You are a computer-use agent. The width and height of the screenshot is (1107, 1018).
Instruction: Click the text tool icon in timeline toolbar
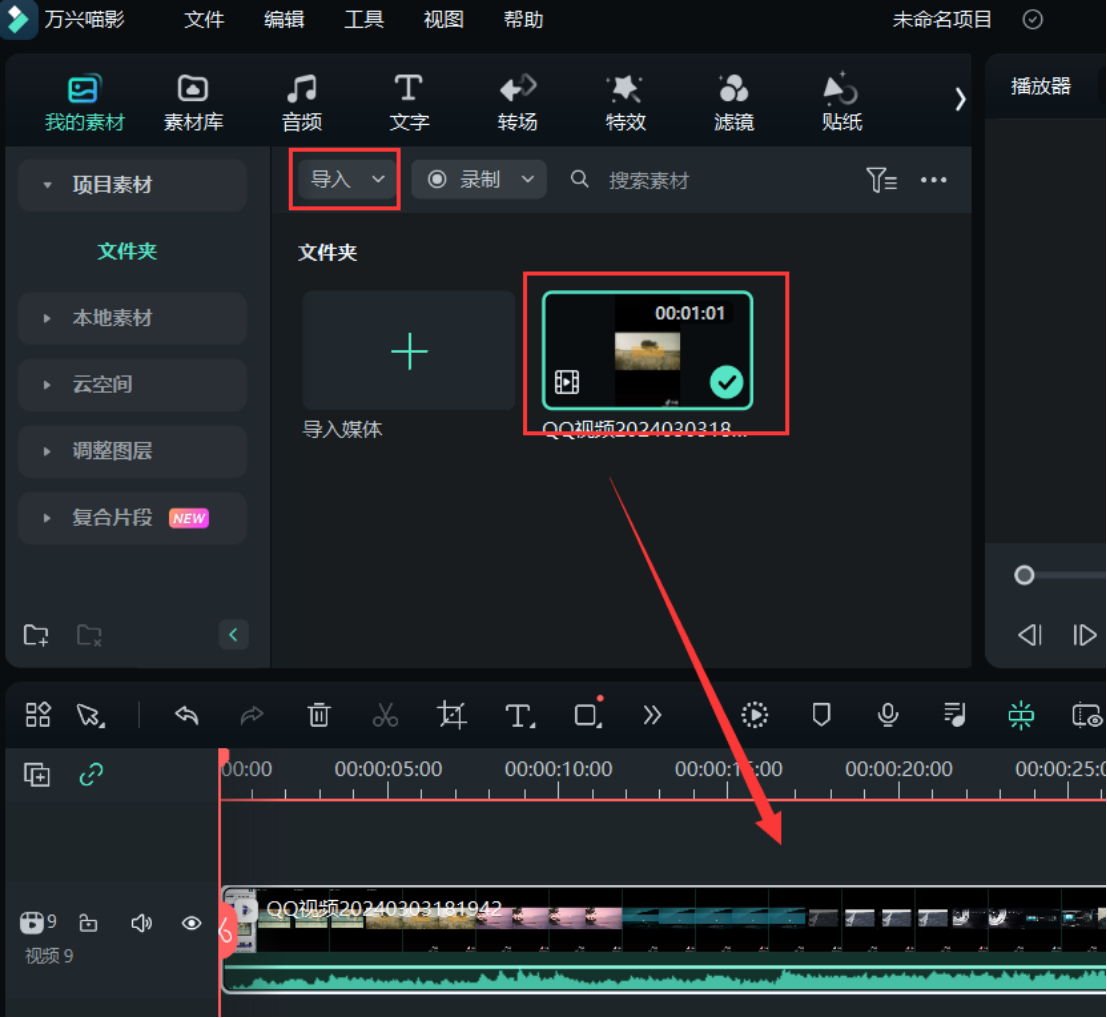tap(518, 715)
